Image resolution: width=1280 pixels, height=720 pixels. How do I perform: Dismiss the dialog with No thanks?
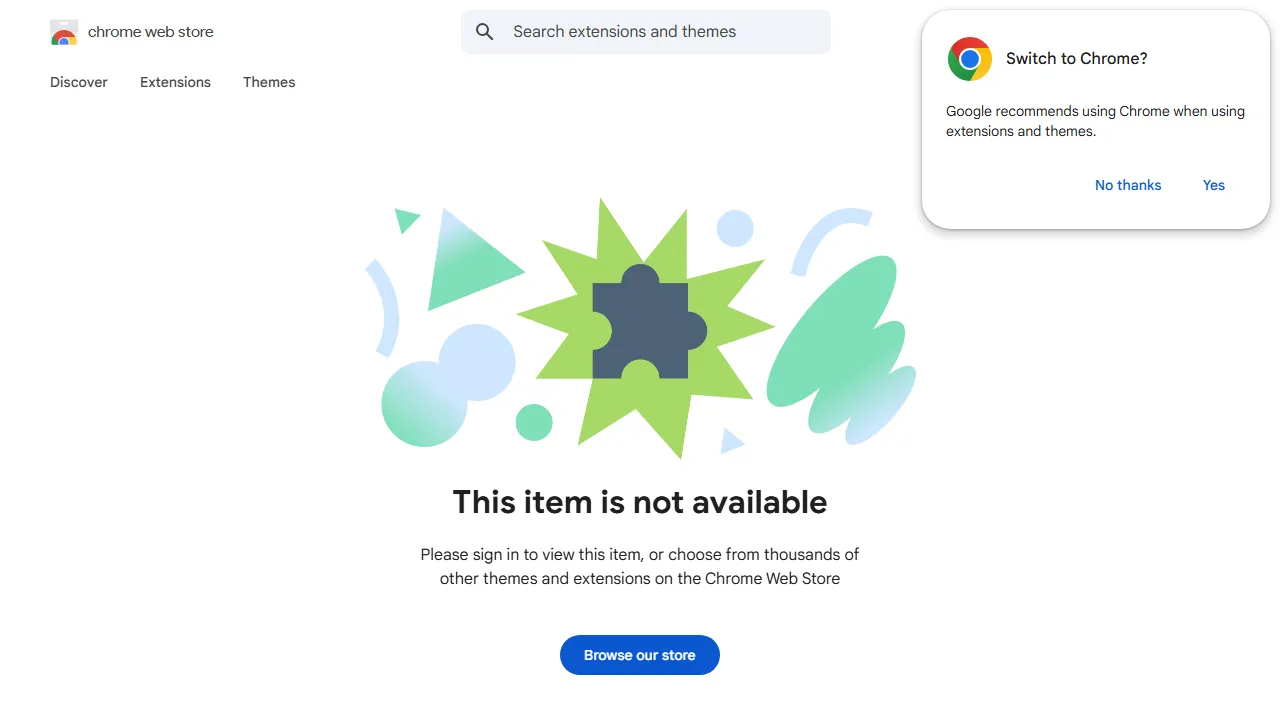point(1127,185)
